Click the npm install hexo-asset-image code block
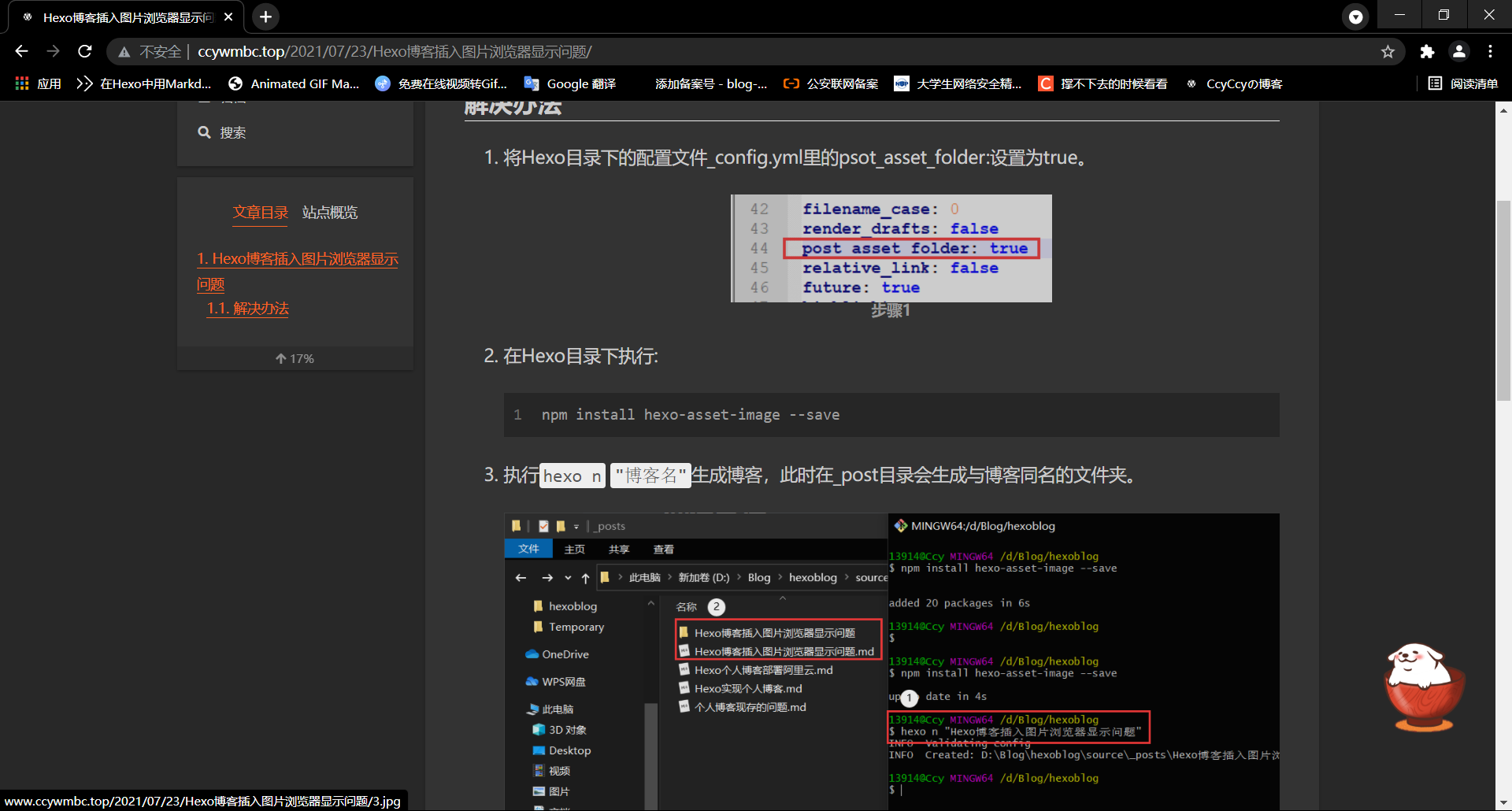This screenshot has width=1512, height=811. pos(891,415)
